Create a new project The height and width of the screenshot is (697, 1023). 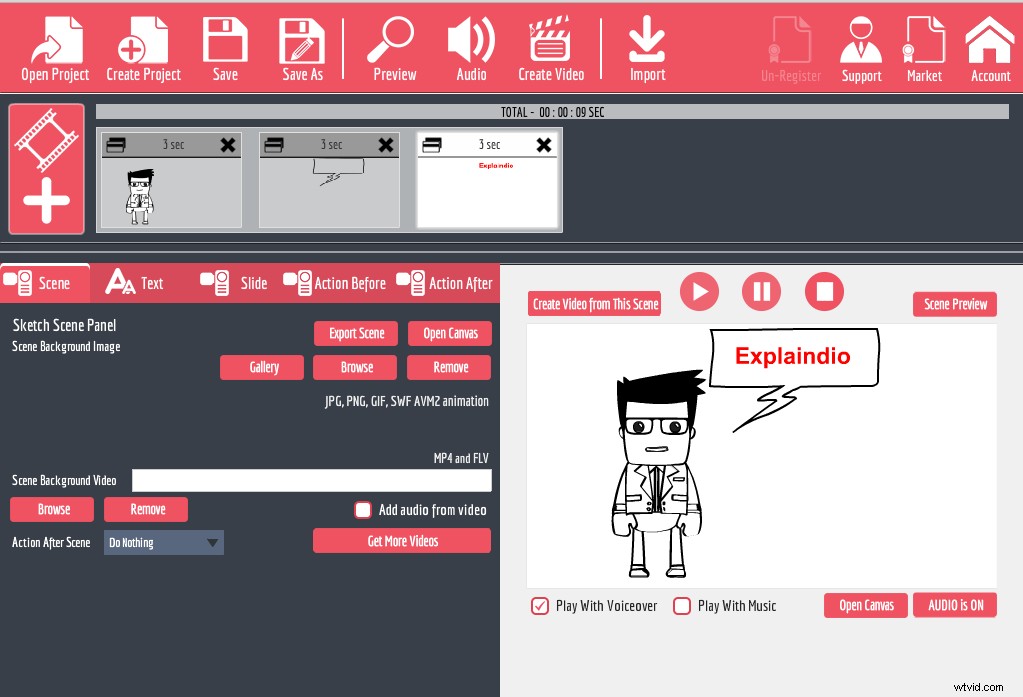142,47
